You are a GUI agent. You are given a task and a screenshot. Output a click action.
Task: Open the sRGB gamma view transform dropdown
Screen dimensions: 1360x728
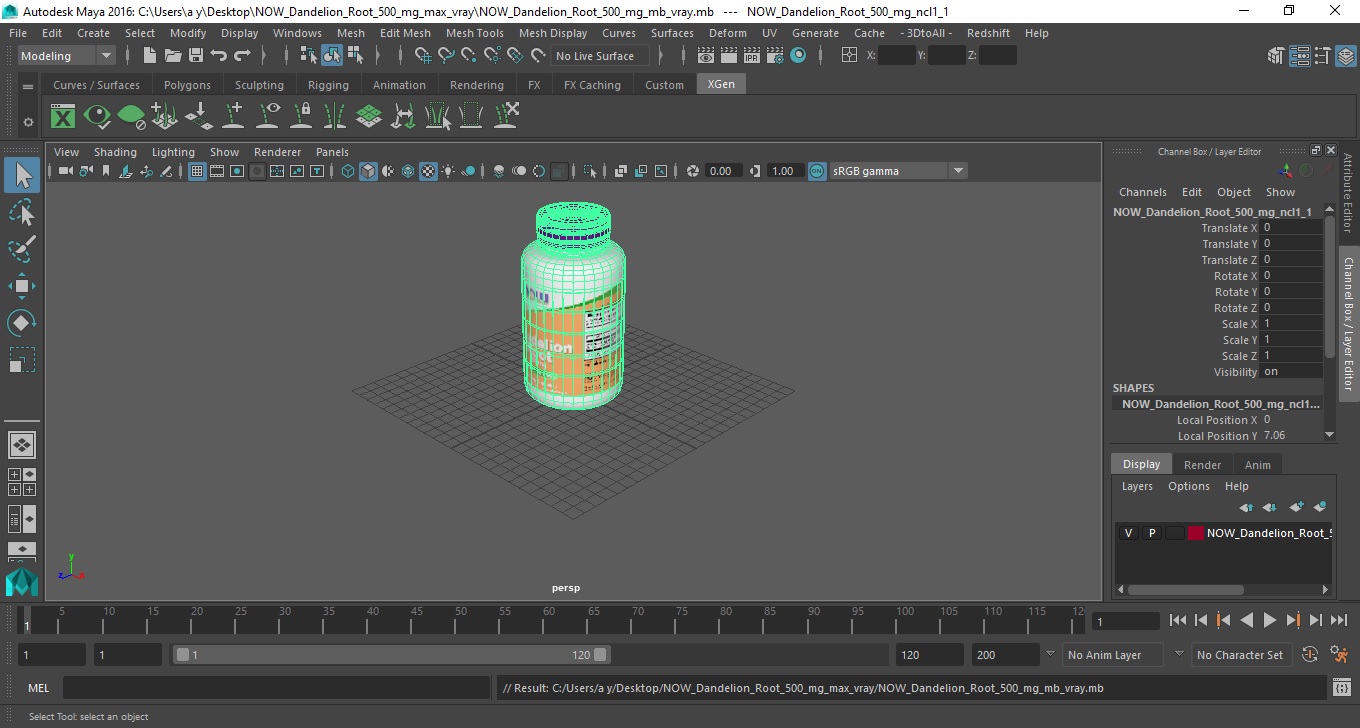(898, 171)
